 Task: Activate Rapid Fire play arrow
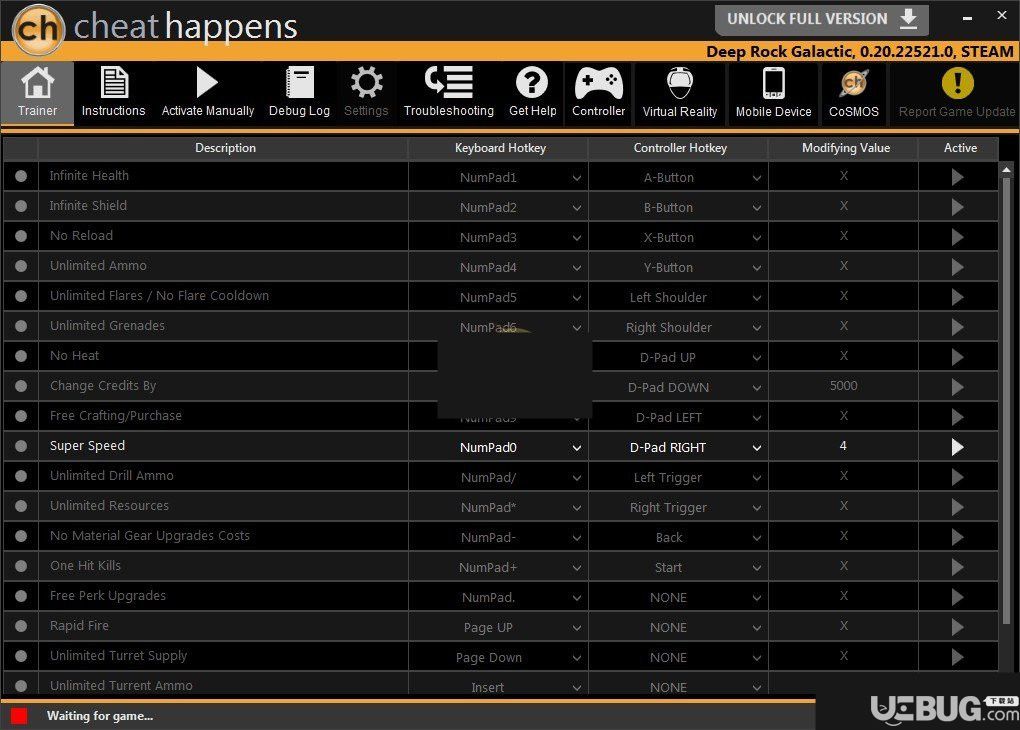[957, 627]
